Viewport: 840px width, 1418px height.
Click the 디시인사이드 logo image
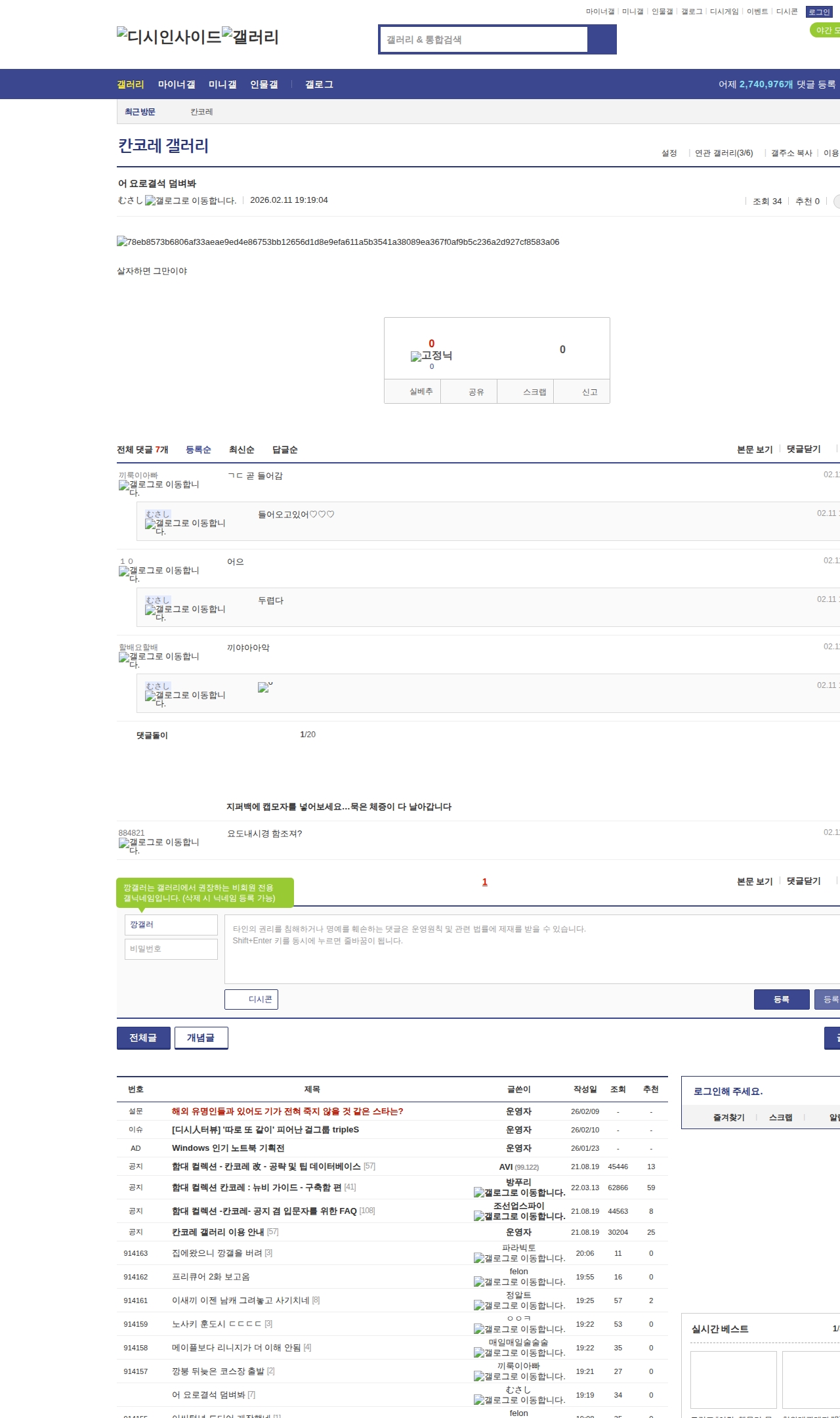tap(169, 37)
